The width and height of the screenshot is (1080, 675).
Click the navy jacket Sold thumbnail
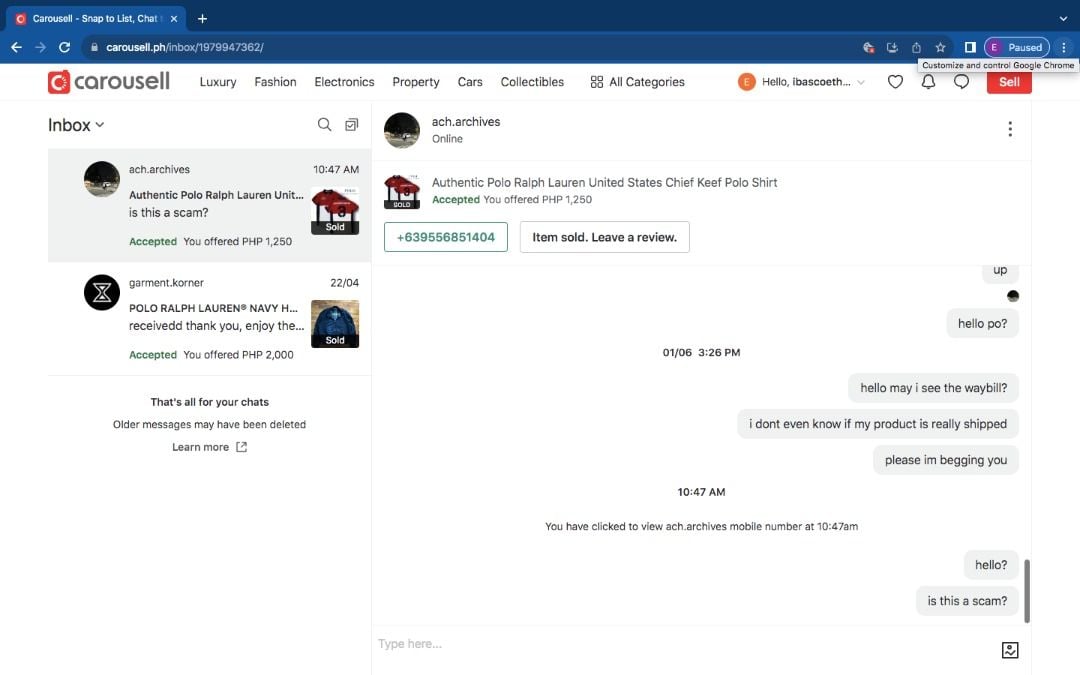pyautogui.click(x=335, y=324)
